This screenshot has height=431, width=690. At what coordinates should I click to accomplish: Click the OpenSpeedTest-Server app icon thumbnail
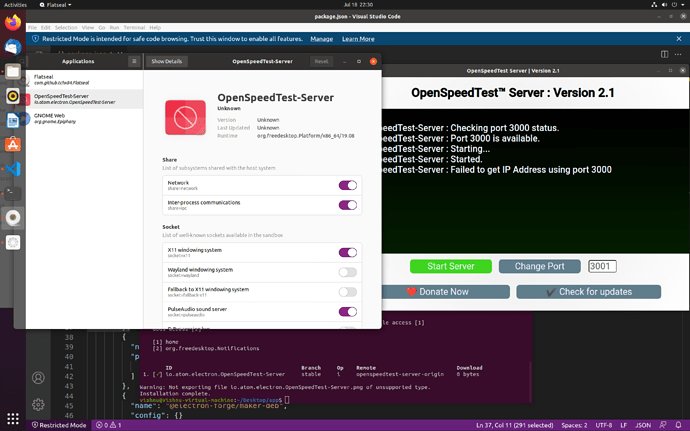pos(185,118)
